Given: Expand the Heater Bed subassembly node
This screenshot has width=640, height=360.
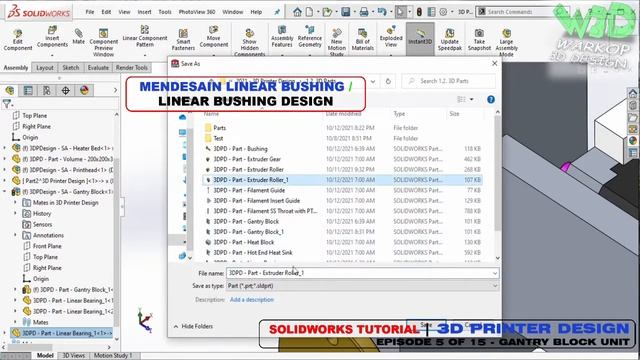Looking at the screenshot, I should pyautogui.click(x=4, y=148).
